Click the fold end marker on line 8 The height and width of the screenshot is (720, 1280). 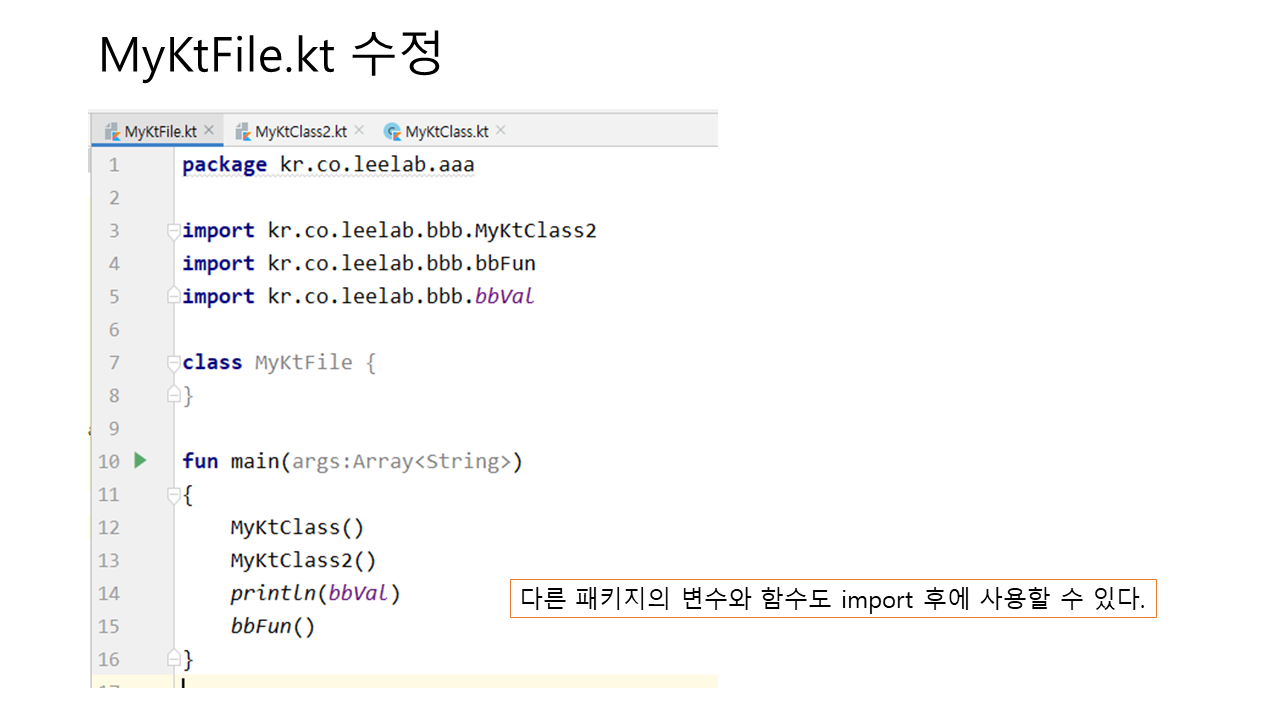tap(173, 395)
